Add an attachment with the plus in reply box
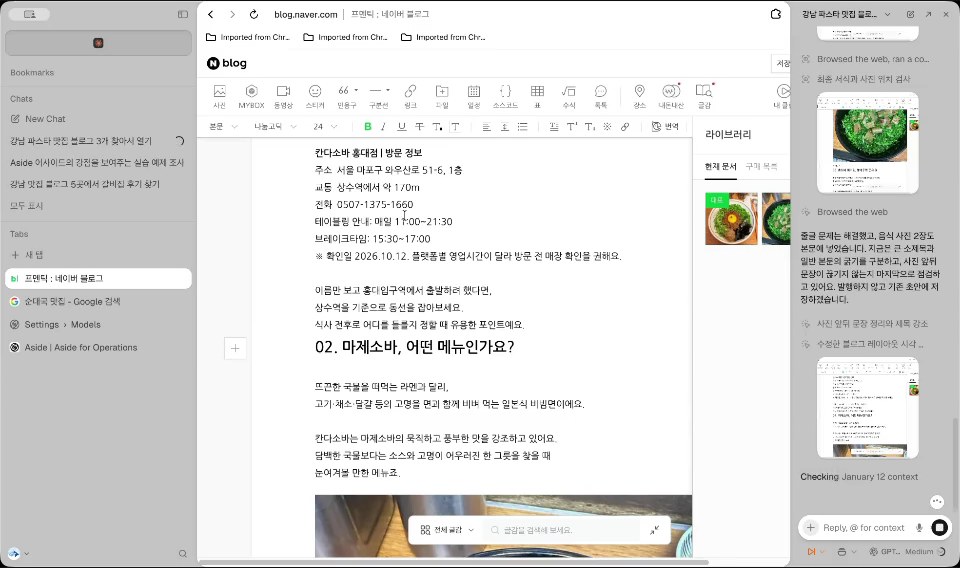 coord(811,528)
